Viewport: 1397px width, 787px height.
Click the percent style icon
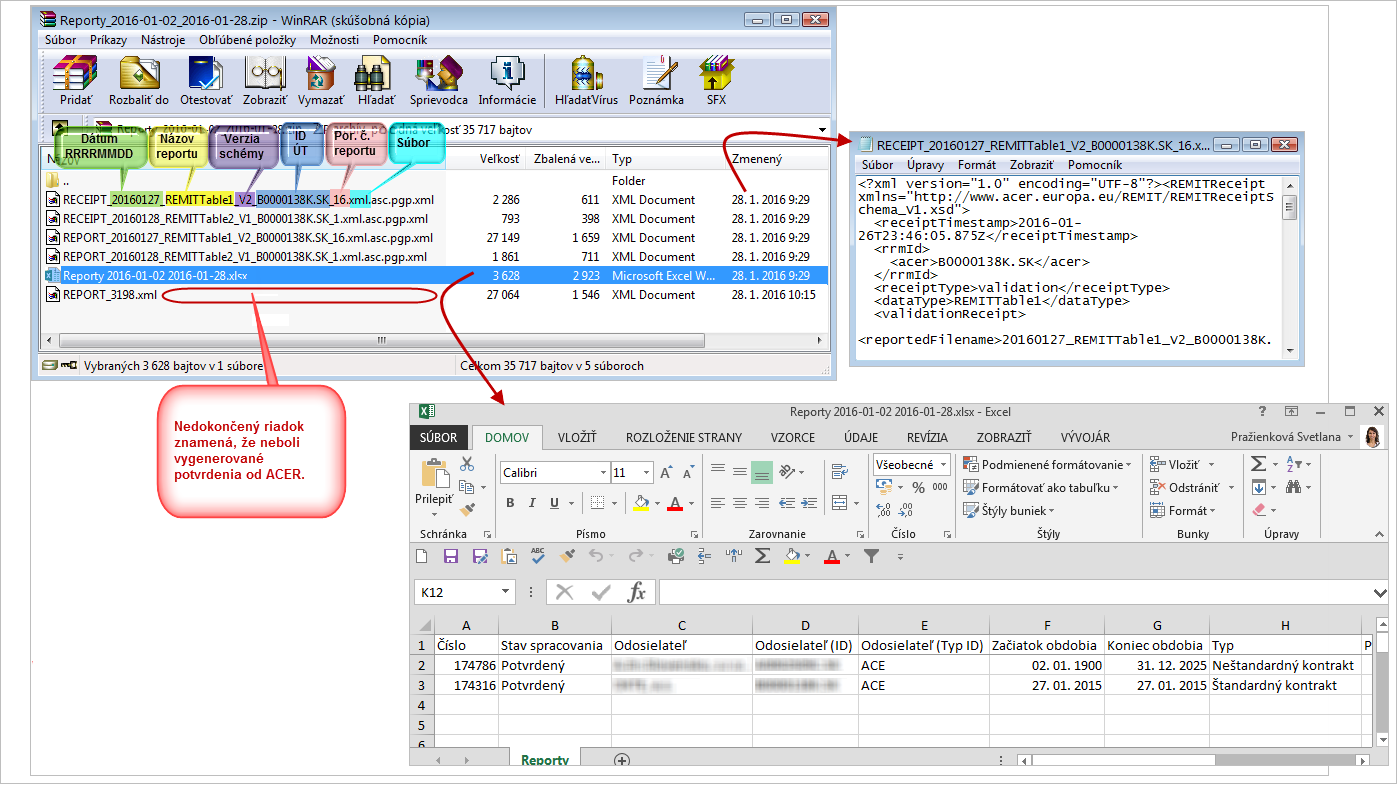tap(918, 487)
